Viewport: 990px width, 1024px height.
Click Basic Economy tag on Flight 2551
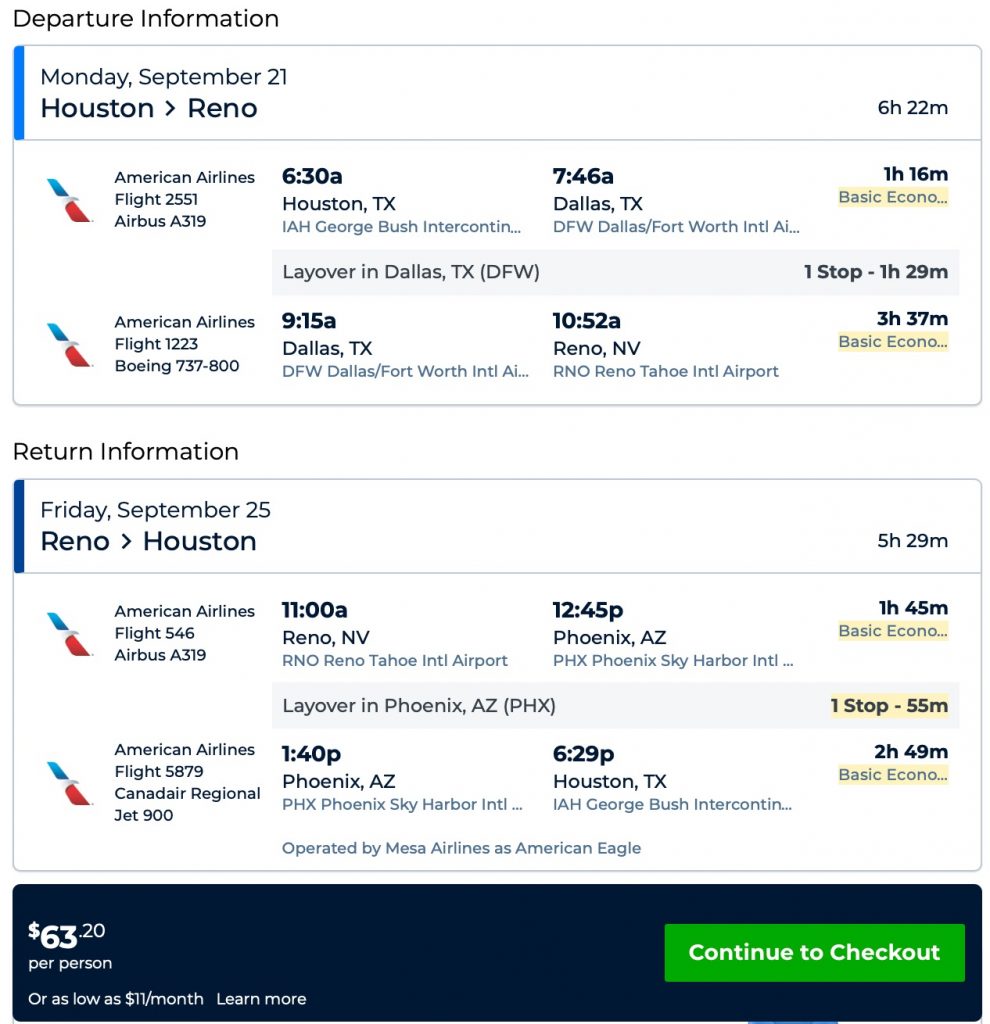click(x=892, y=197)
